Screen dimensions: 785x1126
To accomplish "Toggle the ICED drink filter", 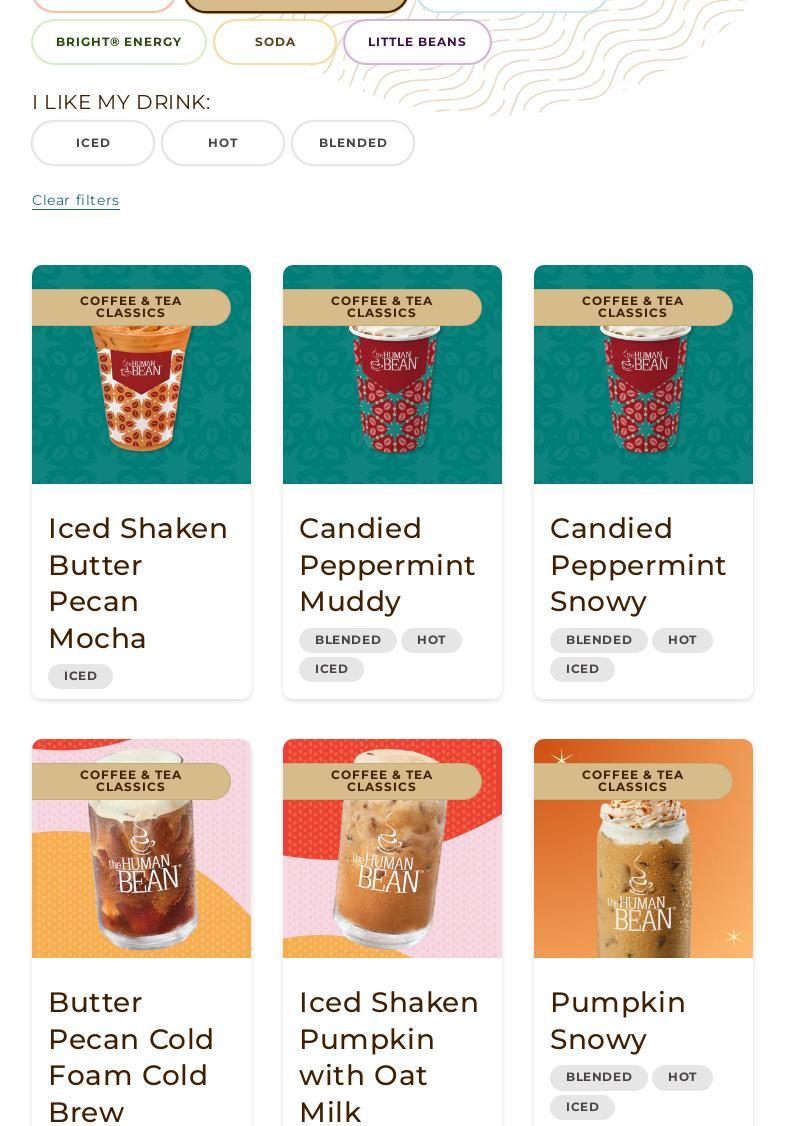I will tap(93, 143).
